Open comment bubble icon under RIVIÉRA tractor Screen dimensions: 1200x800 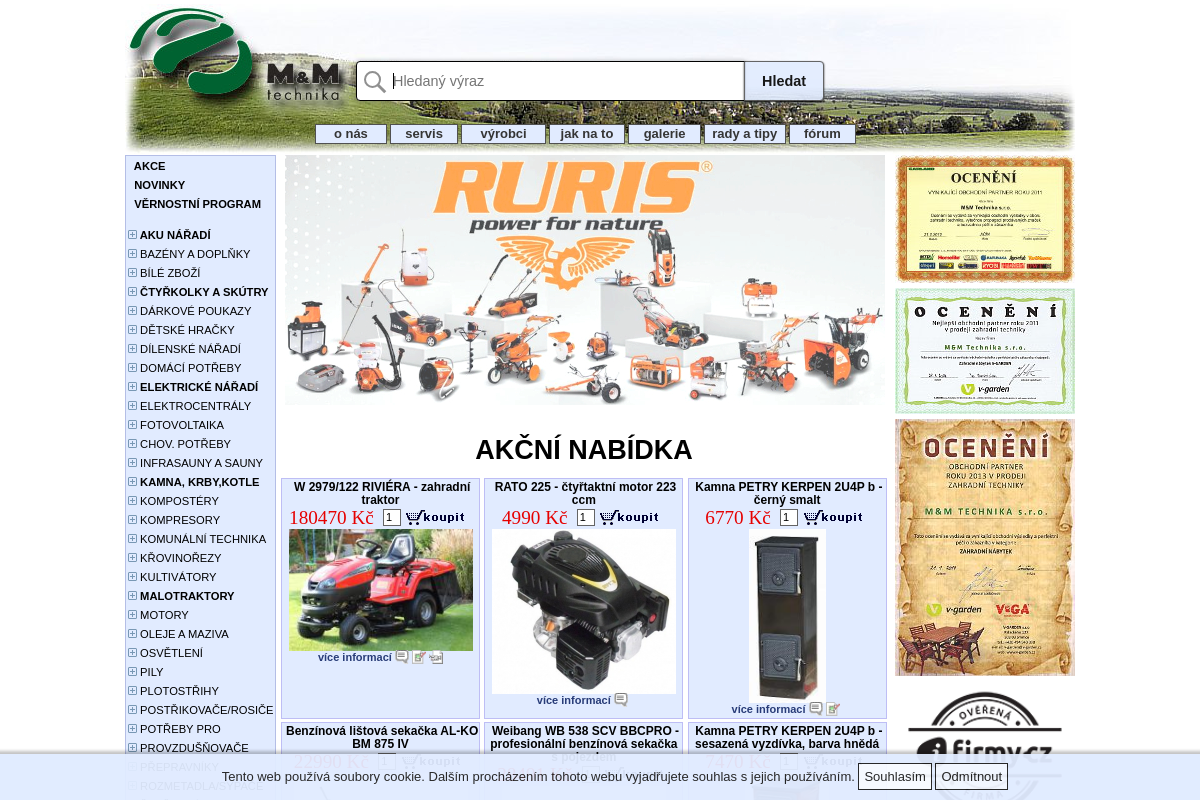pyautogui.click(x=402, y=657)
